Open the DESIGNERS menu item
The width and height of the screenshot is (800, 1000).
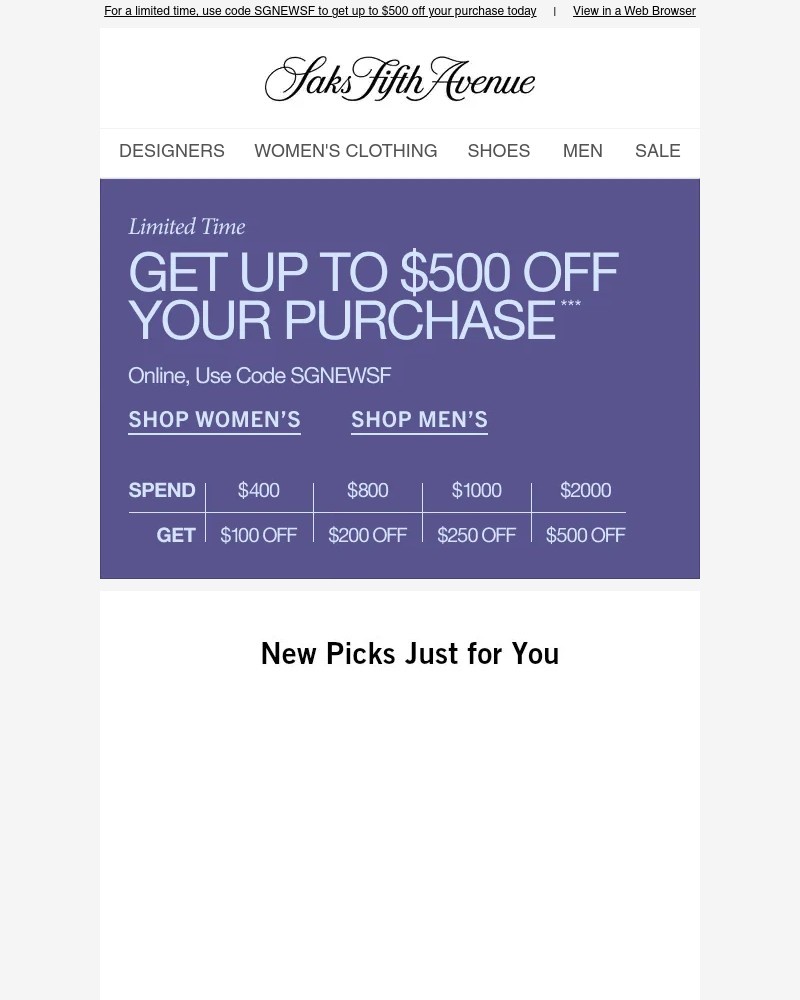click(171, 151)
